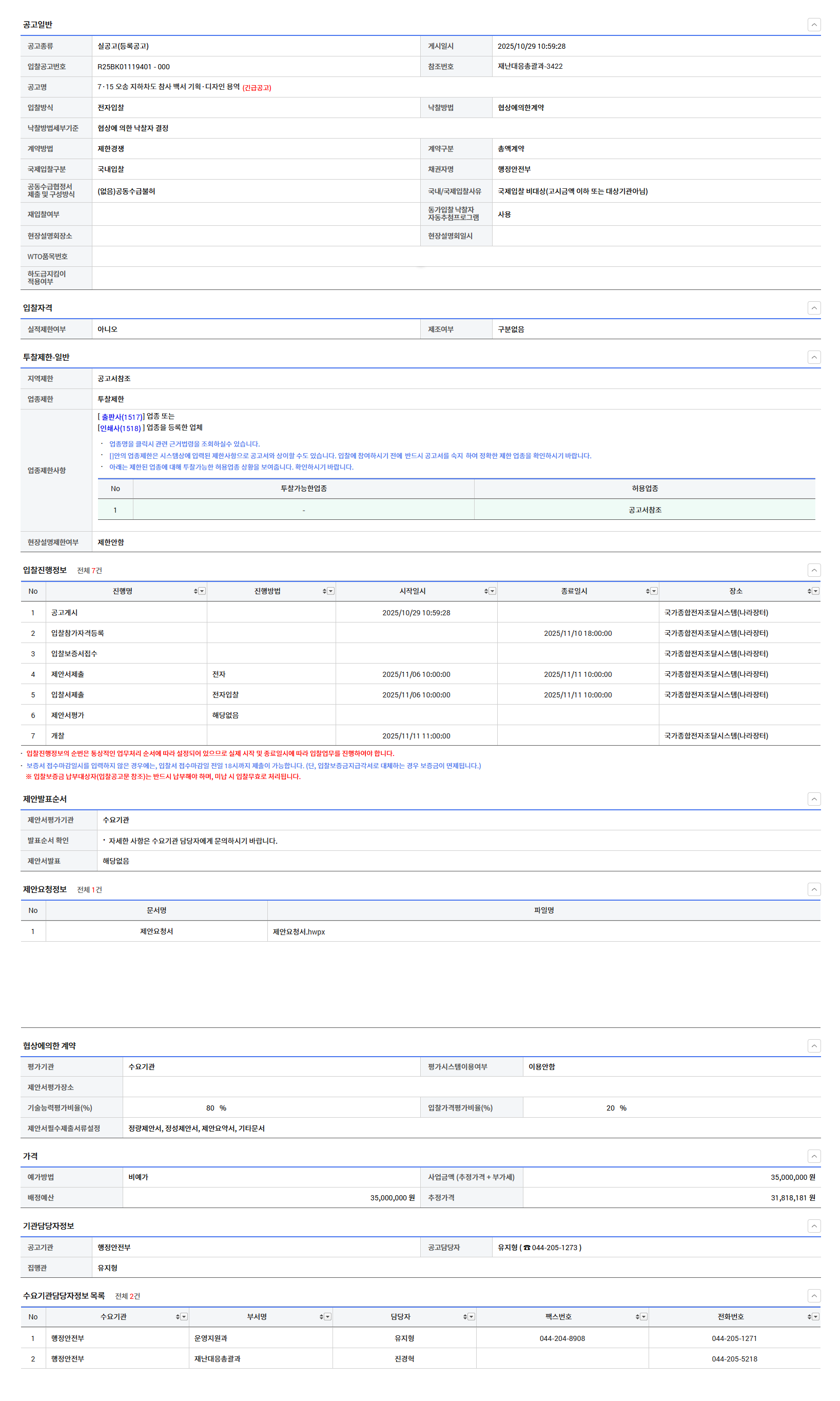Collapse the 기관담당자정보 section

pos(813,1226)
